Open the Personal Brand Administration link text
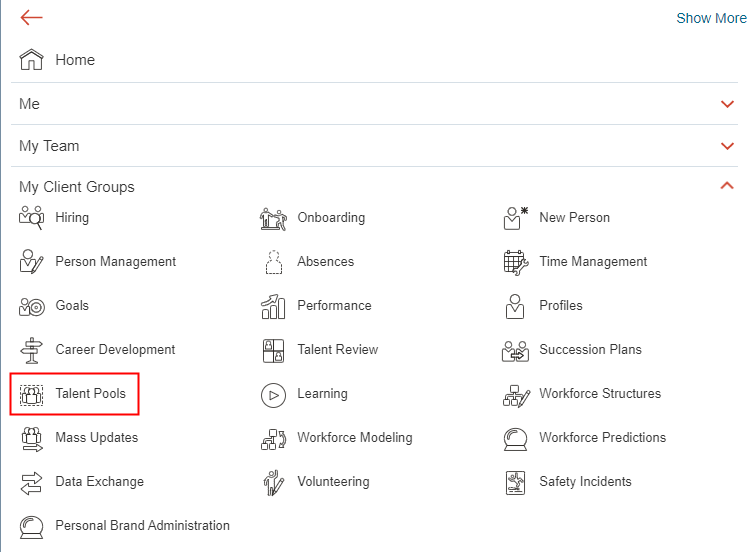The image size is (748, 552). (x=143, y=525)
